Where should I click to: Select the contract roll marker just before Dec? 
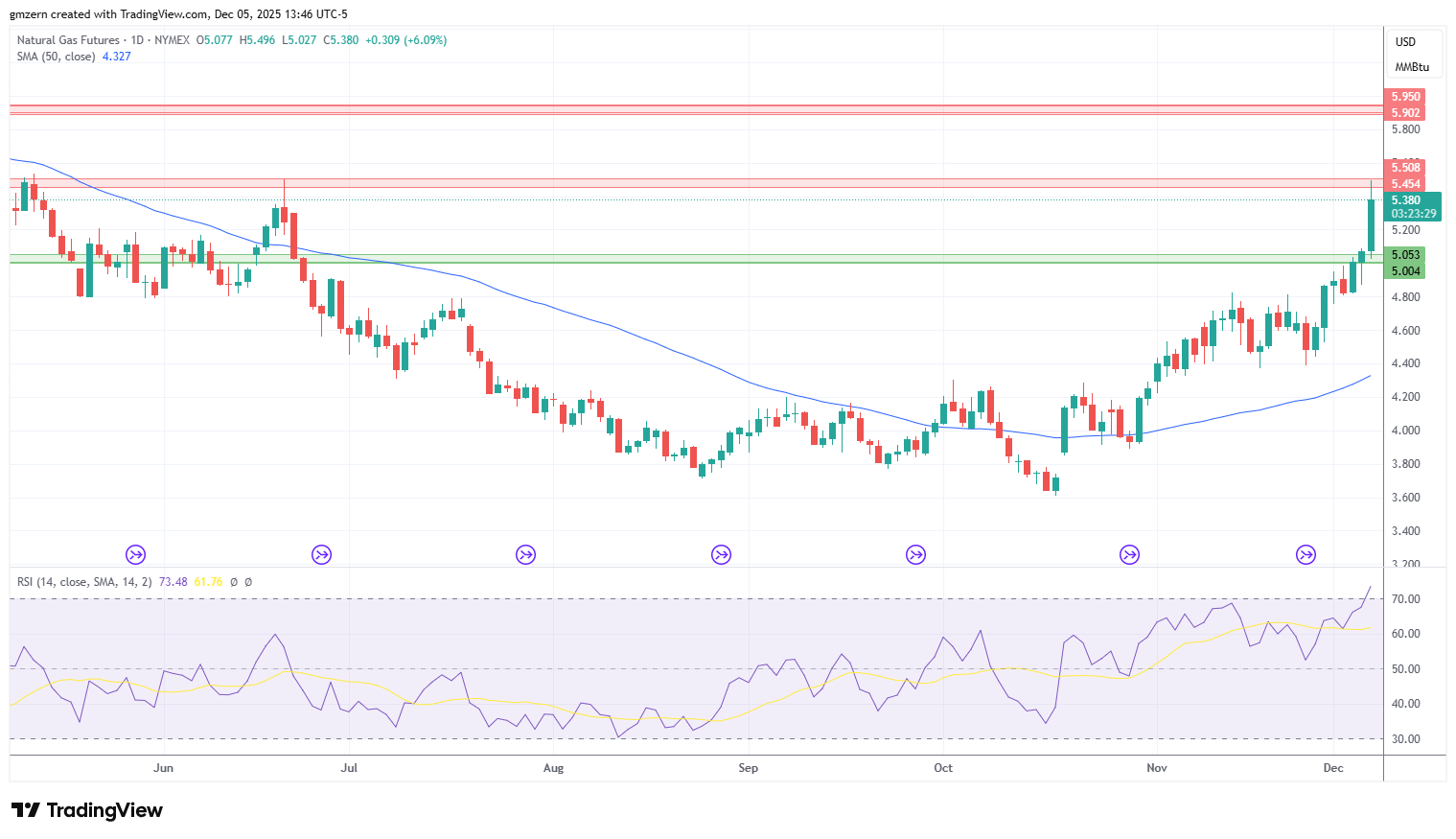(x=1306, y=554)
